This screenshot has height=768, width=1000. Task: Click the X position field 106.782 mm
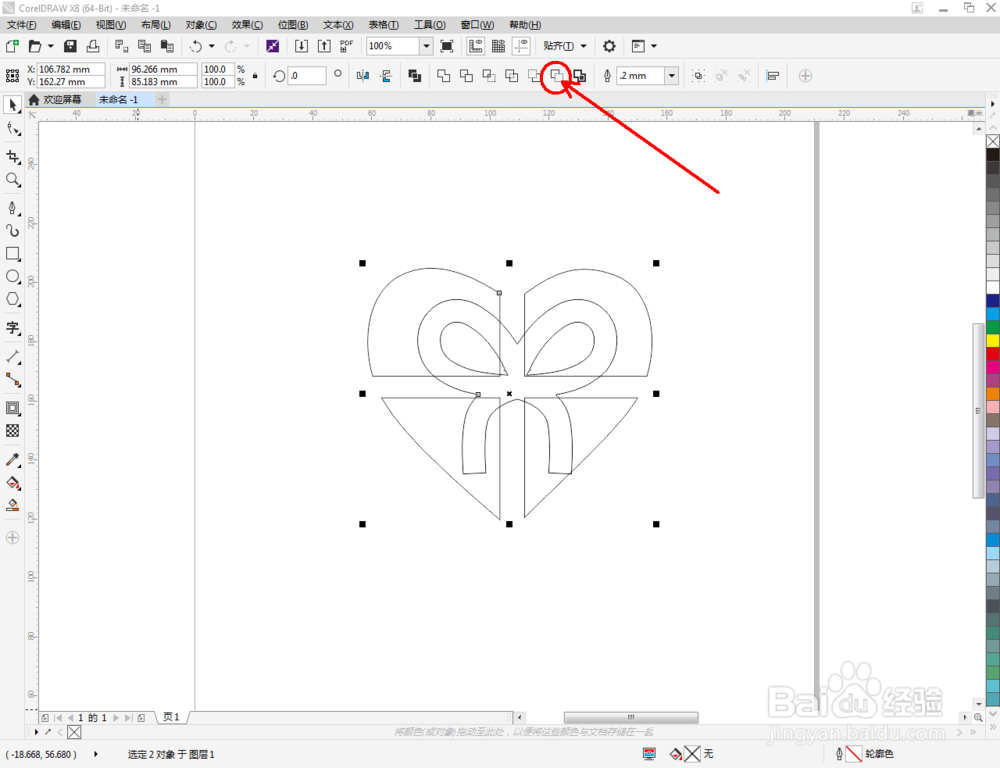point(71,69)
